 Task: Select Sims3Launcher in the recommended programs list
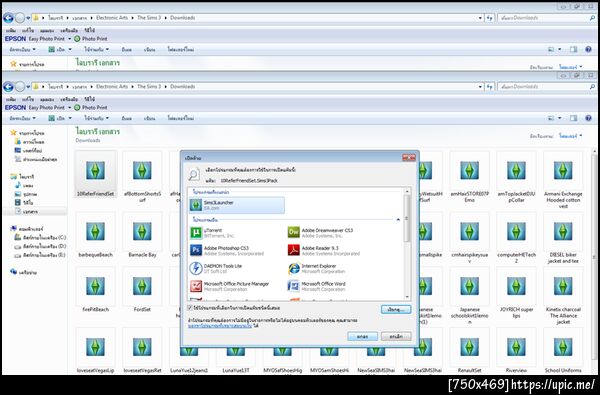pos(237,205)
